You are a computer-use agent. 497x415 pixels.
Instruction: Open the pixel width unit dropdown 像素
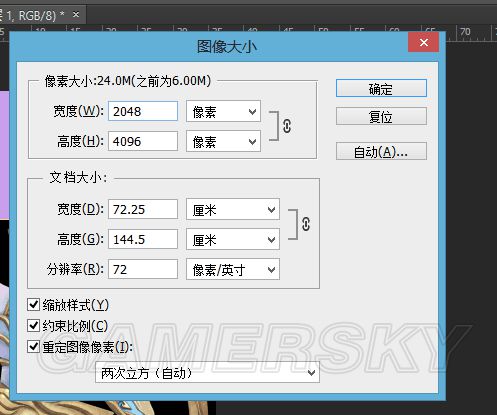pos(223,111)
